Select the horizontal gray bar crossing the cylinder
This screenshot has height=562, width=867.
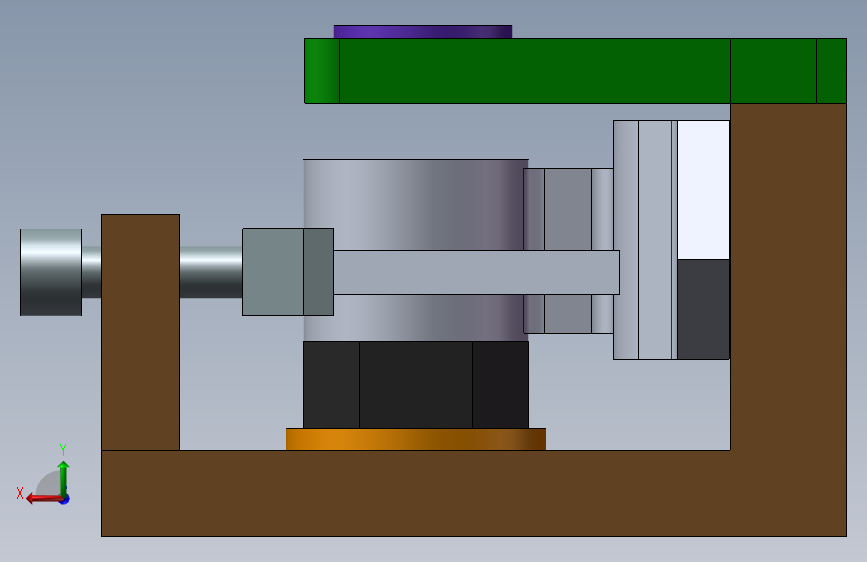[x=476, y=272]
